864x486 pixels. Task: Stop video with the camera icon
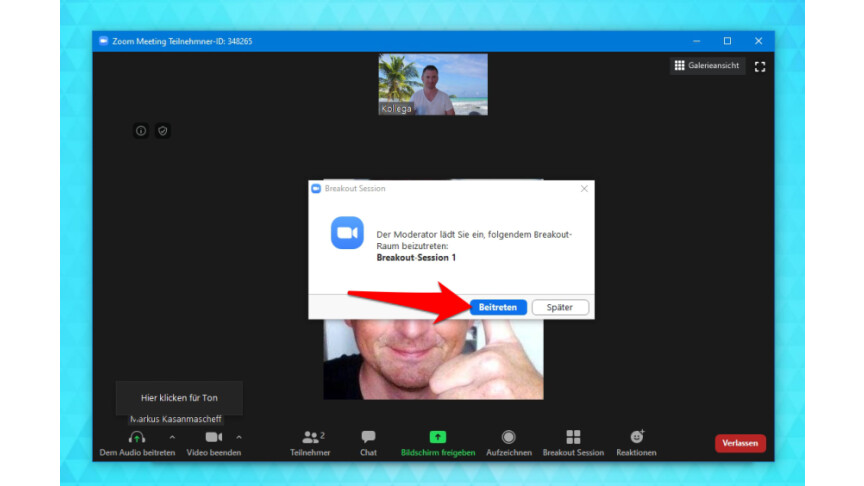214,437
